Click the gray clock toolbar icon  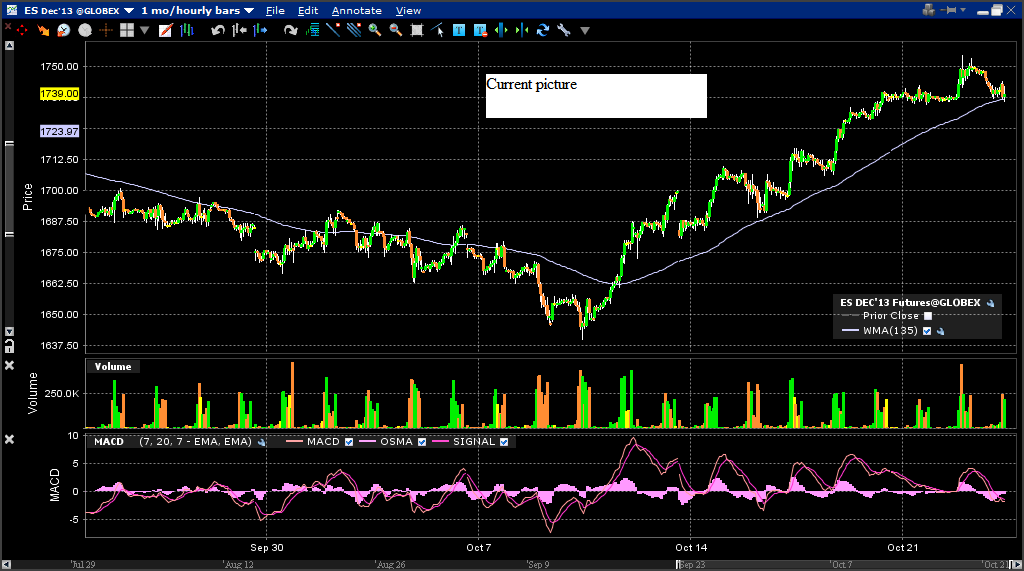[85, 30]
